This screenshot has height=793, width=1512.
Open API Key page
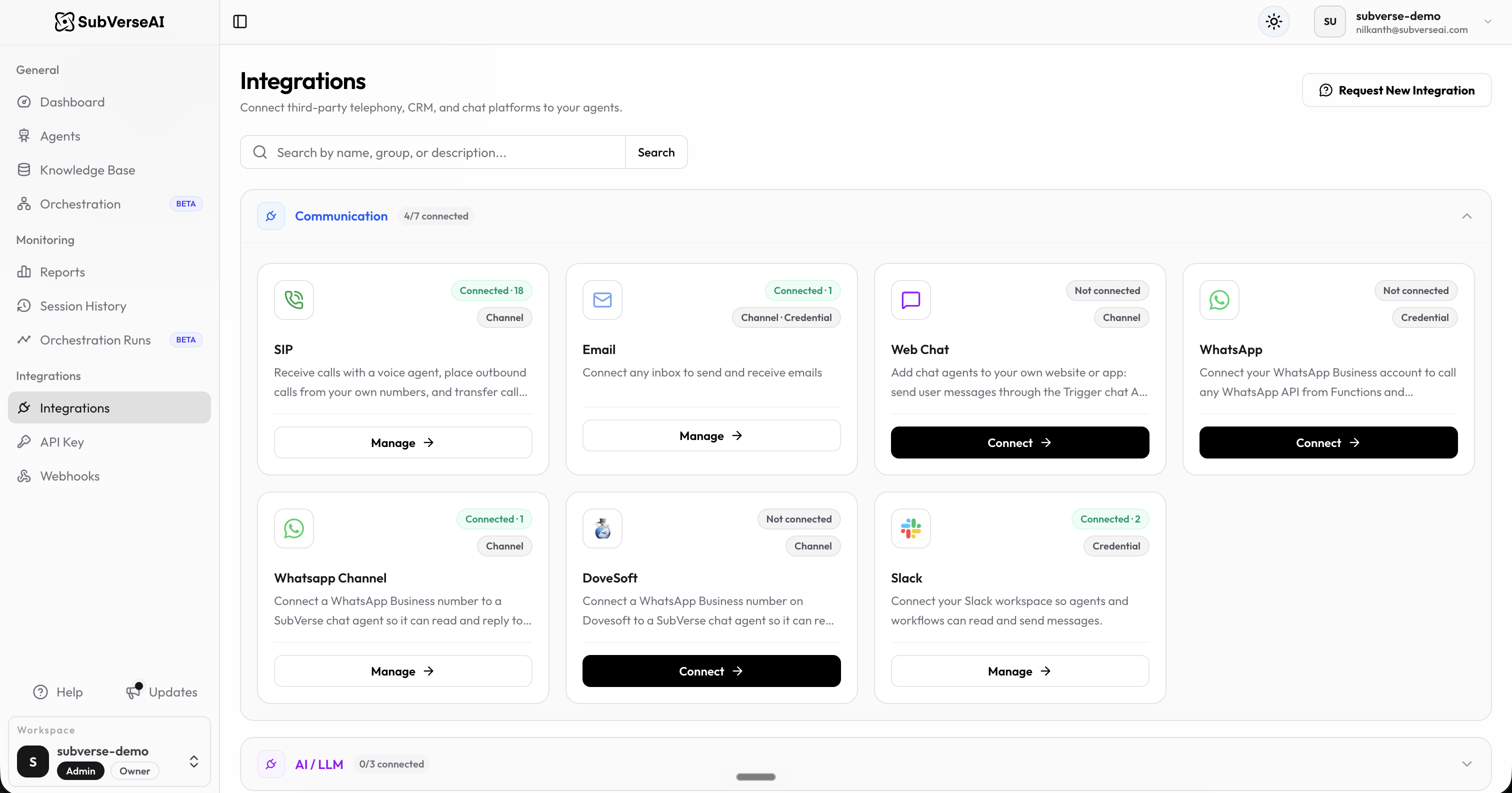click(109, 442)
